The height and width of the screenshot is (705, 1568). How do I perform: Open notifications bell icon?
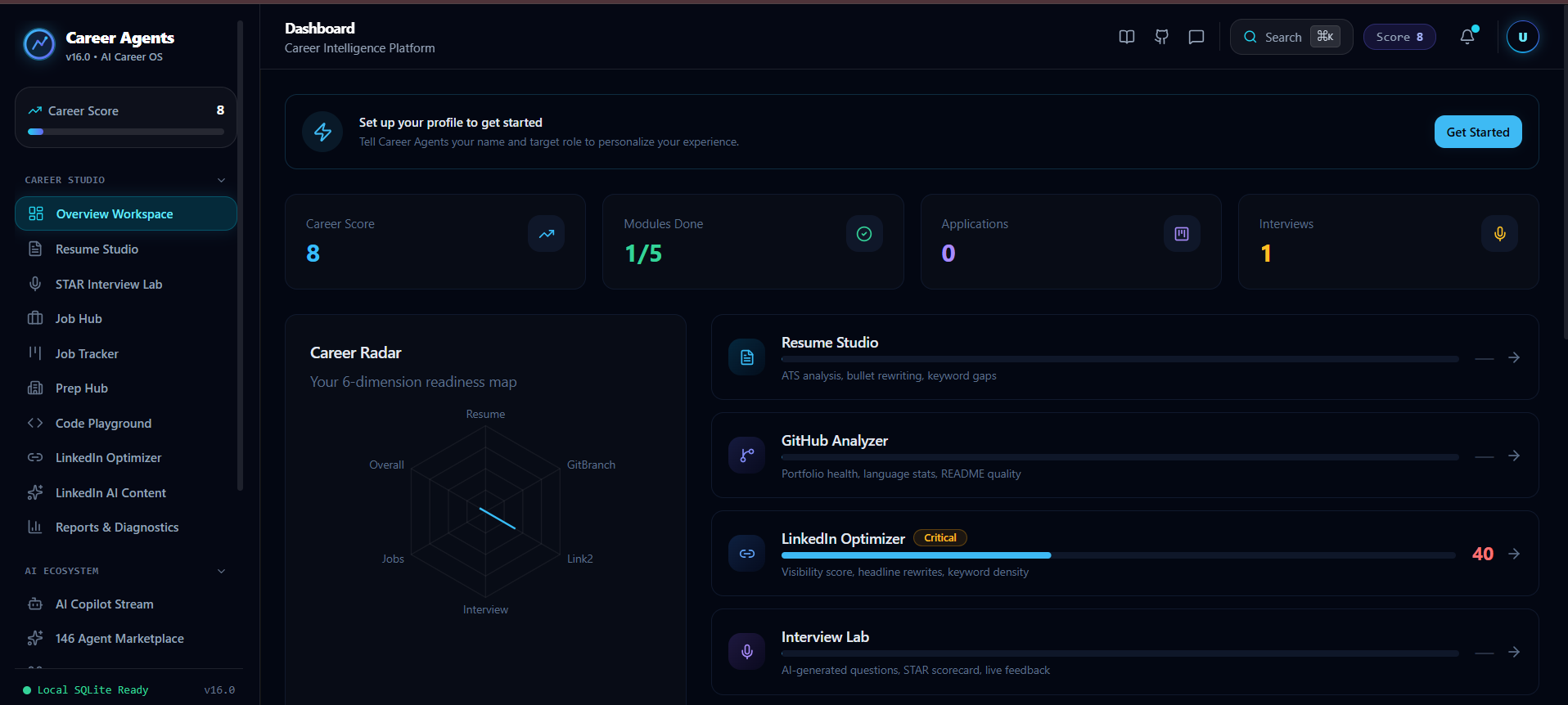pos(1467,37)
